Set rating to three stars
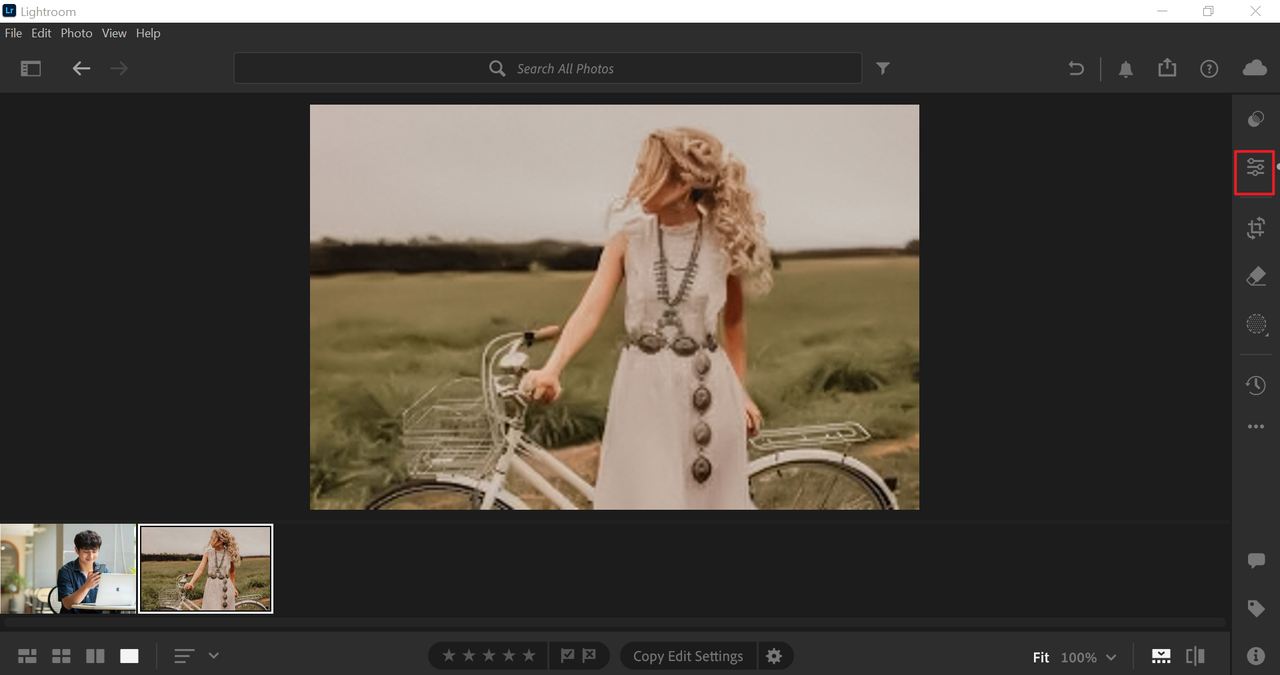Viewport: 1280px width, 675px height. (x=489, y=656)
